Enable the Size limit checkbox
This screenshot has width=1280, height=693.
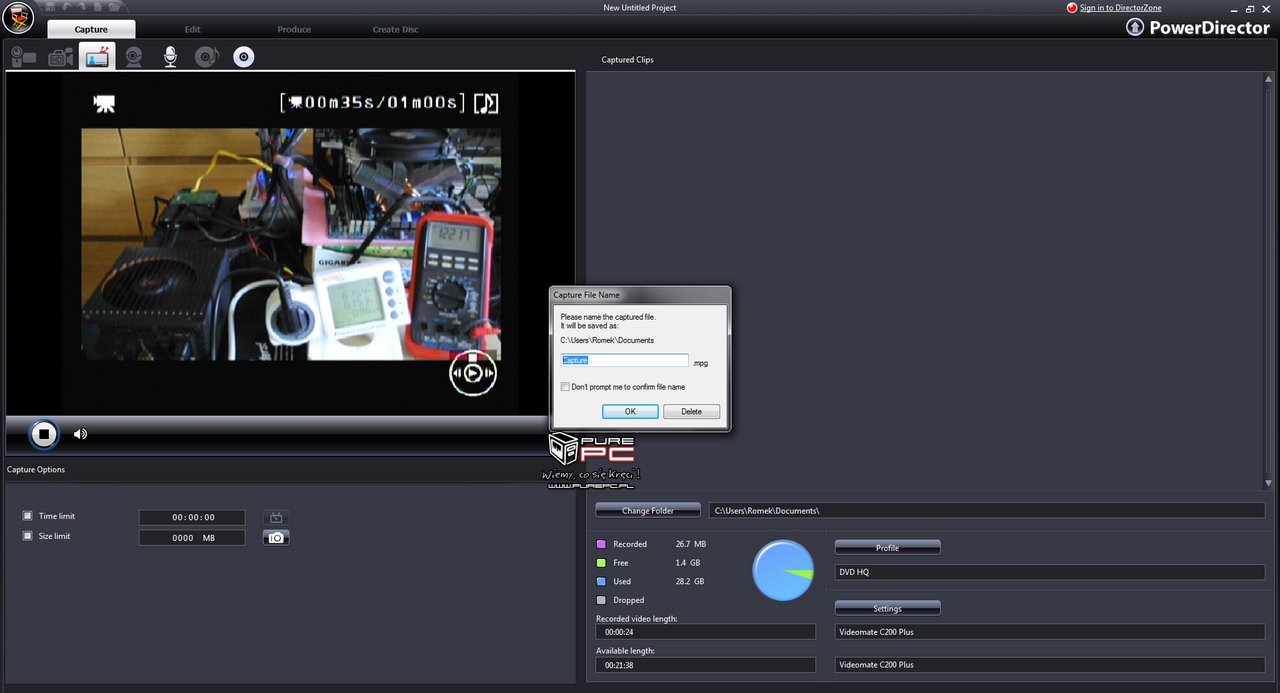point(28,536)
